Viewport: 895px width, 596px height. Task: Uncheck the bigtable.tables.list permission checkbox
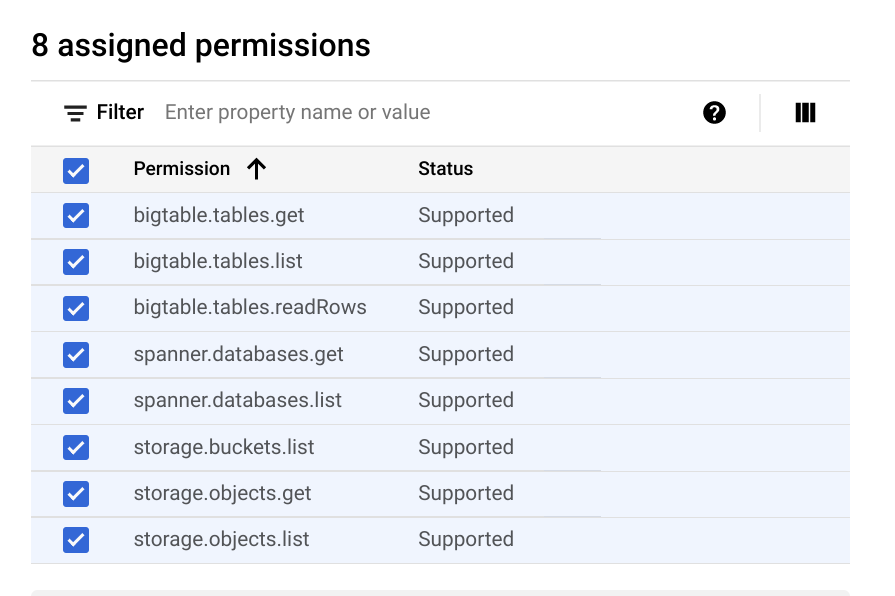(x=76, y=262)
